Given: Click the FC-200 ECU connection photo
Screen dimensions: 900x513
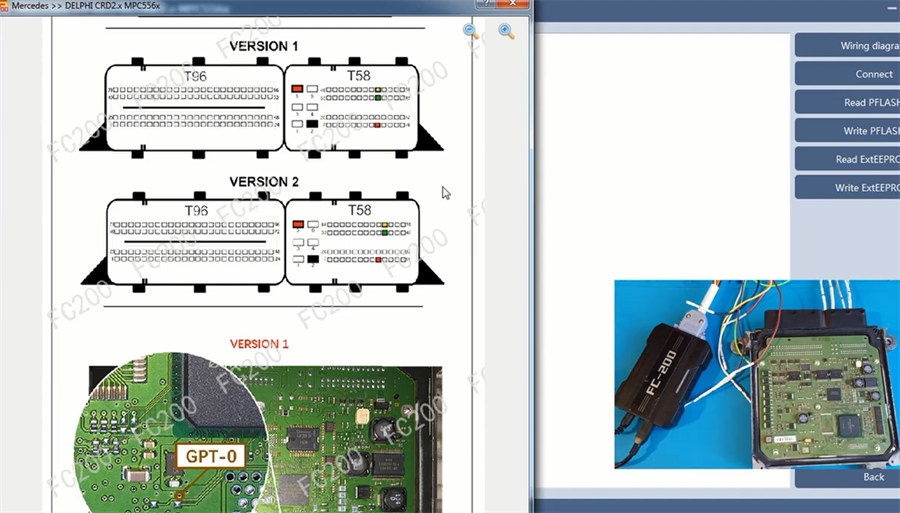Looking at the screenshot, I should tap(757, 374).
